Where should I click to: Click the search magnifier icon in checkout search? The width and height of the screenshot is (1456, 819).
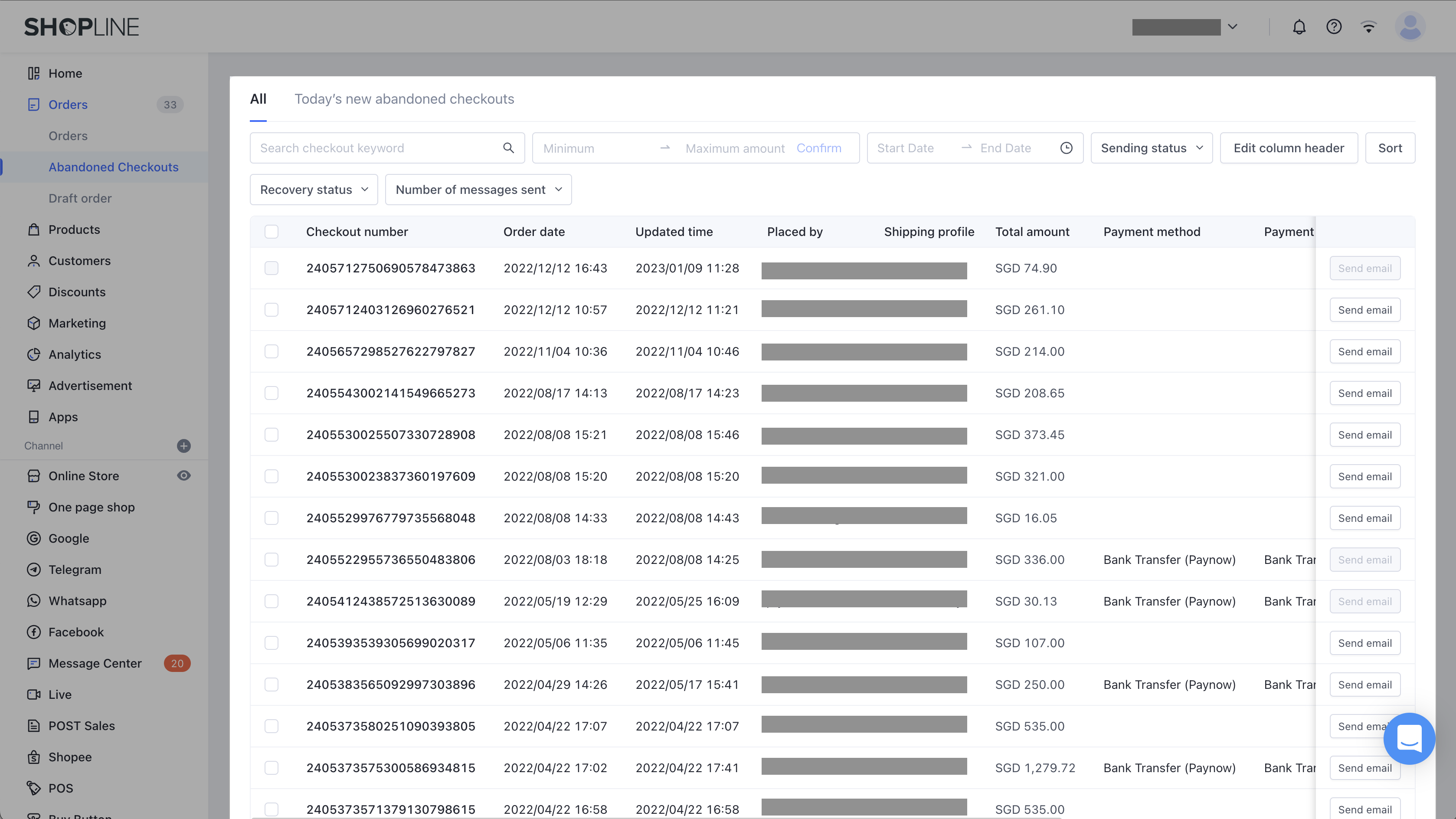(x=508, y=148)
